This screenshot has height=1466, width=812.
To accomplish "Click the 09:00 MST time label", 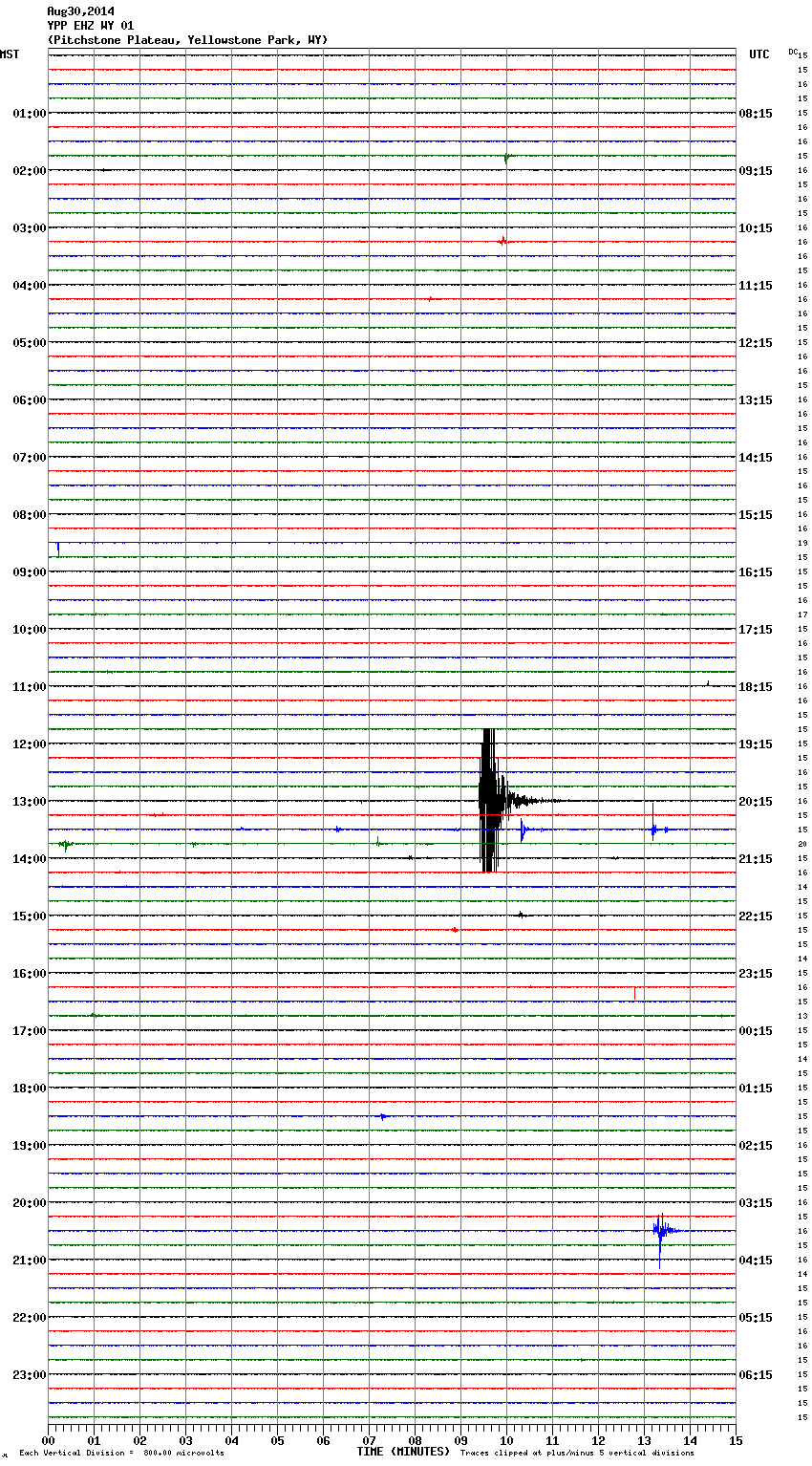I will [29, 572].
